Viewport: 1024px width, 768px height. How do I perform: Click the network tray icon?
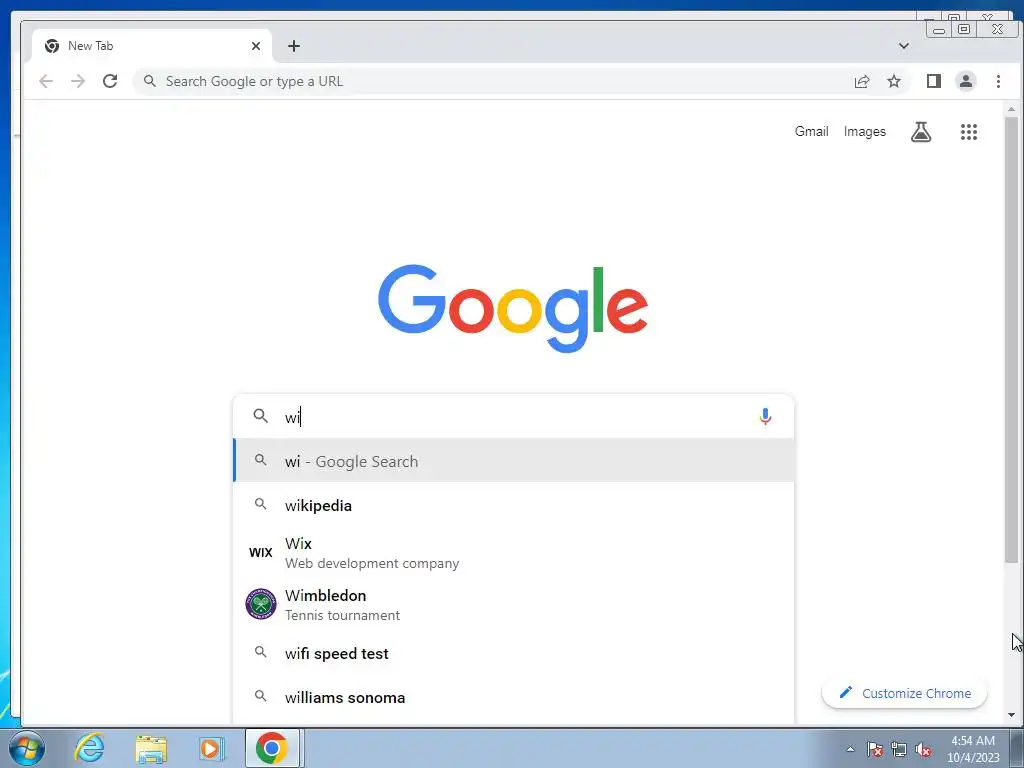[899, 749]
